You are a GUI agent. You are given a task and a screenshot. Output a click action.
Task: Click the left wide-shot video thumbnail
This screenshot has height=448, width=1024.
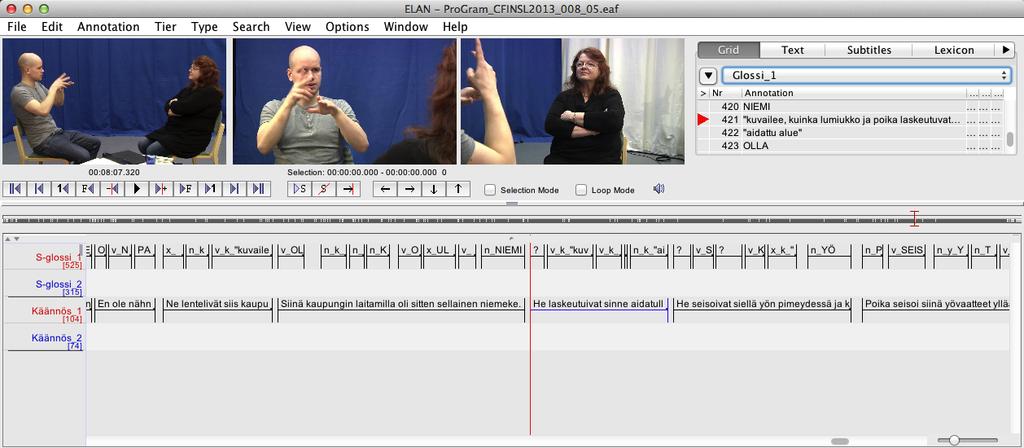pyautogui.click(x=114, y=101)
